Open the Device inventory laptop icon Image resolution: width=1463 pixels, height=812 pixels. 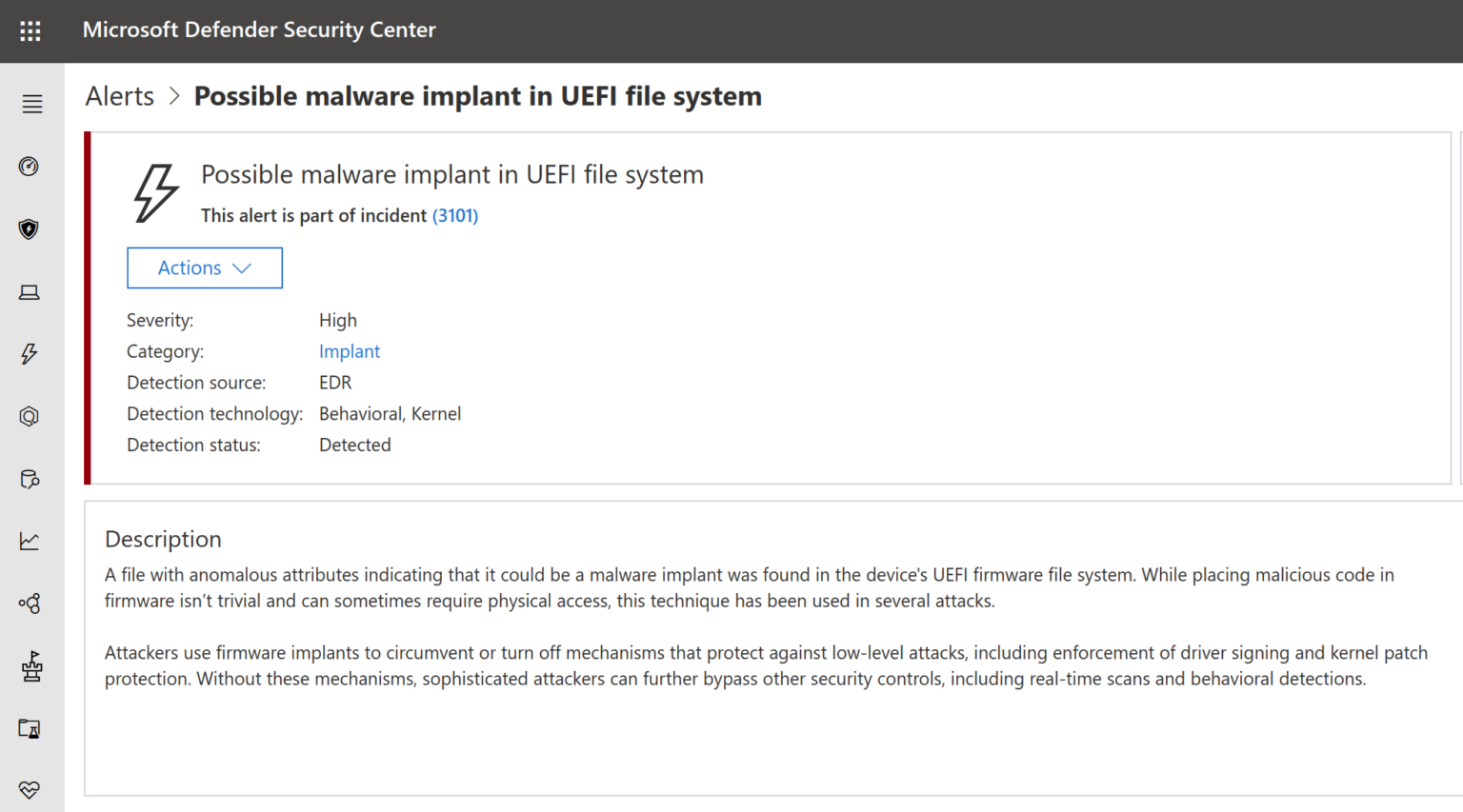(x=29, y=292)
